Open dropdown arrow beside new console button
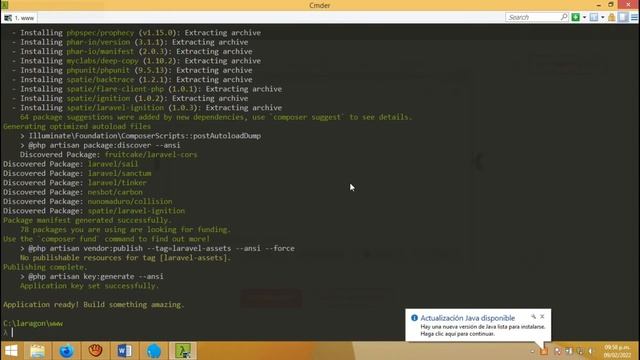The width and height of the screenshot is (640, 360). click(x=584, y=17)
